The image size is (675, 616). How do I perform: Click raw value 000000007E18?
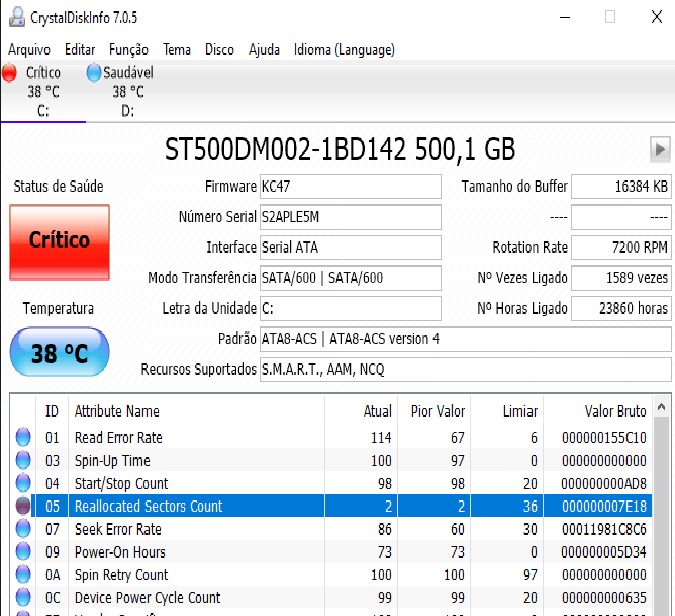click(x=604, y=506)
